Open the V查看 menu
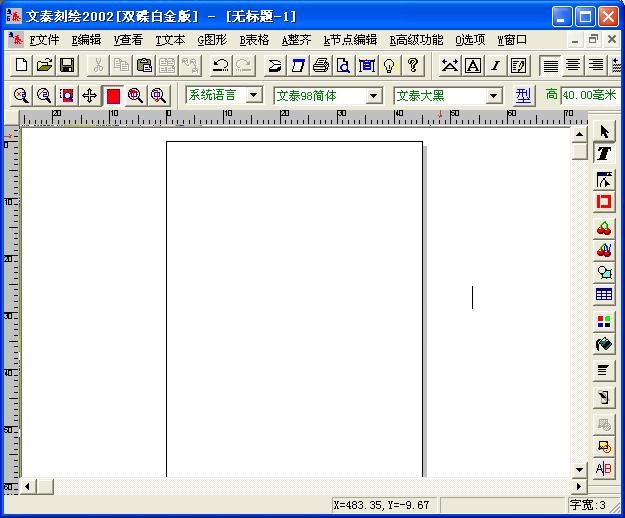 (x=128, y=40)
